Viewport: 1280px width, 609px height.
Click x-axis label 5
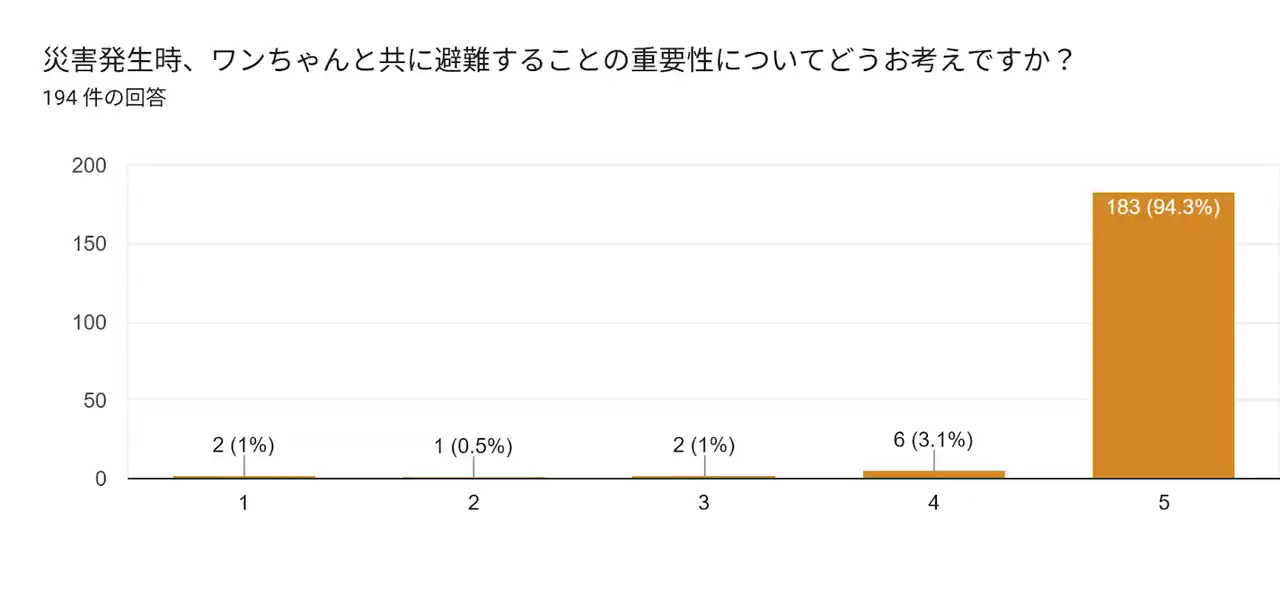(1163, 503)
